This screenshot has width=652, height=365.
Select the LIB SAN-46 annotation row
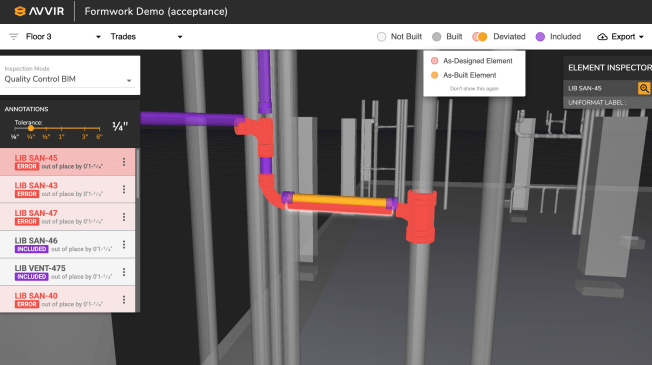[x=67, y=244]
